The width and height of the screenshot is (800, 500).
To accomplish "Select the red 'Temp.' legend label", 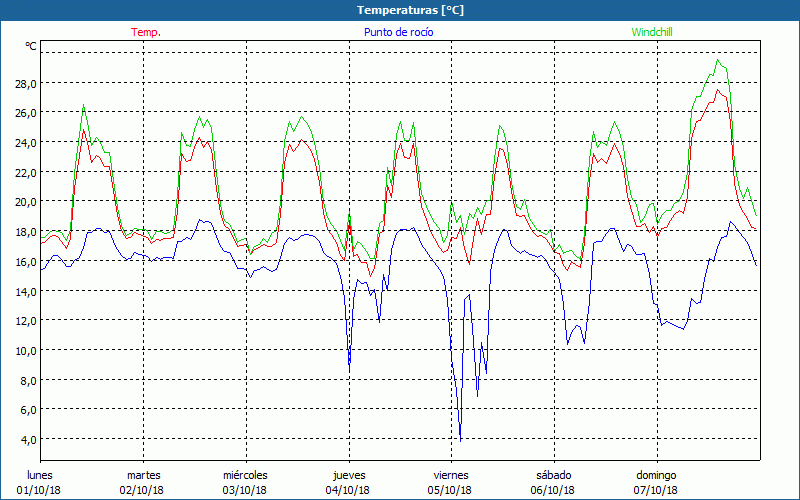I will [x=146, y=32].
